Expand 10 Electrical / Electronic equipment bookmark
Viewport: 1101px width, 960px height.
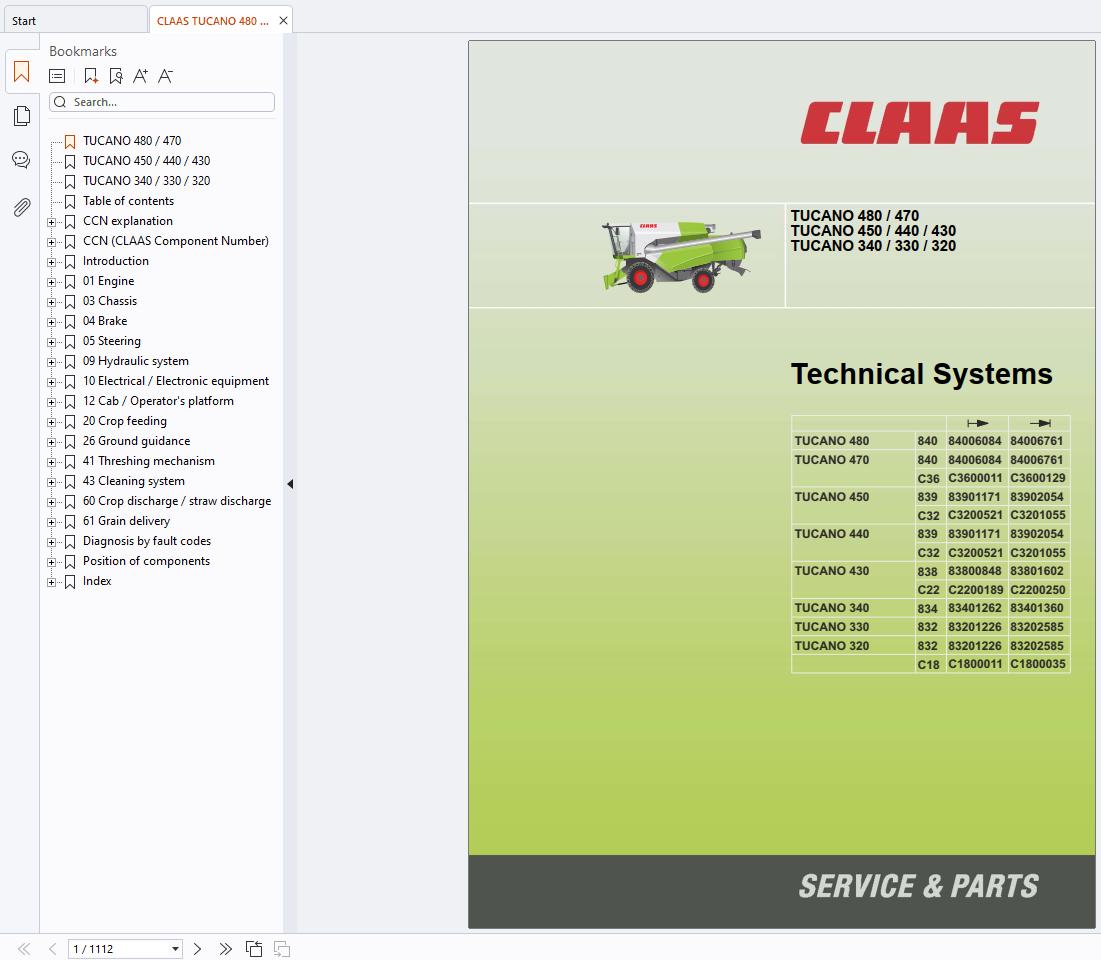coord(51,382)
